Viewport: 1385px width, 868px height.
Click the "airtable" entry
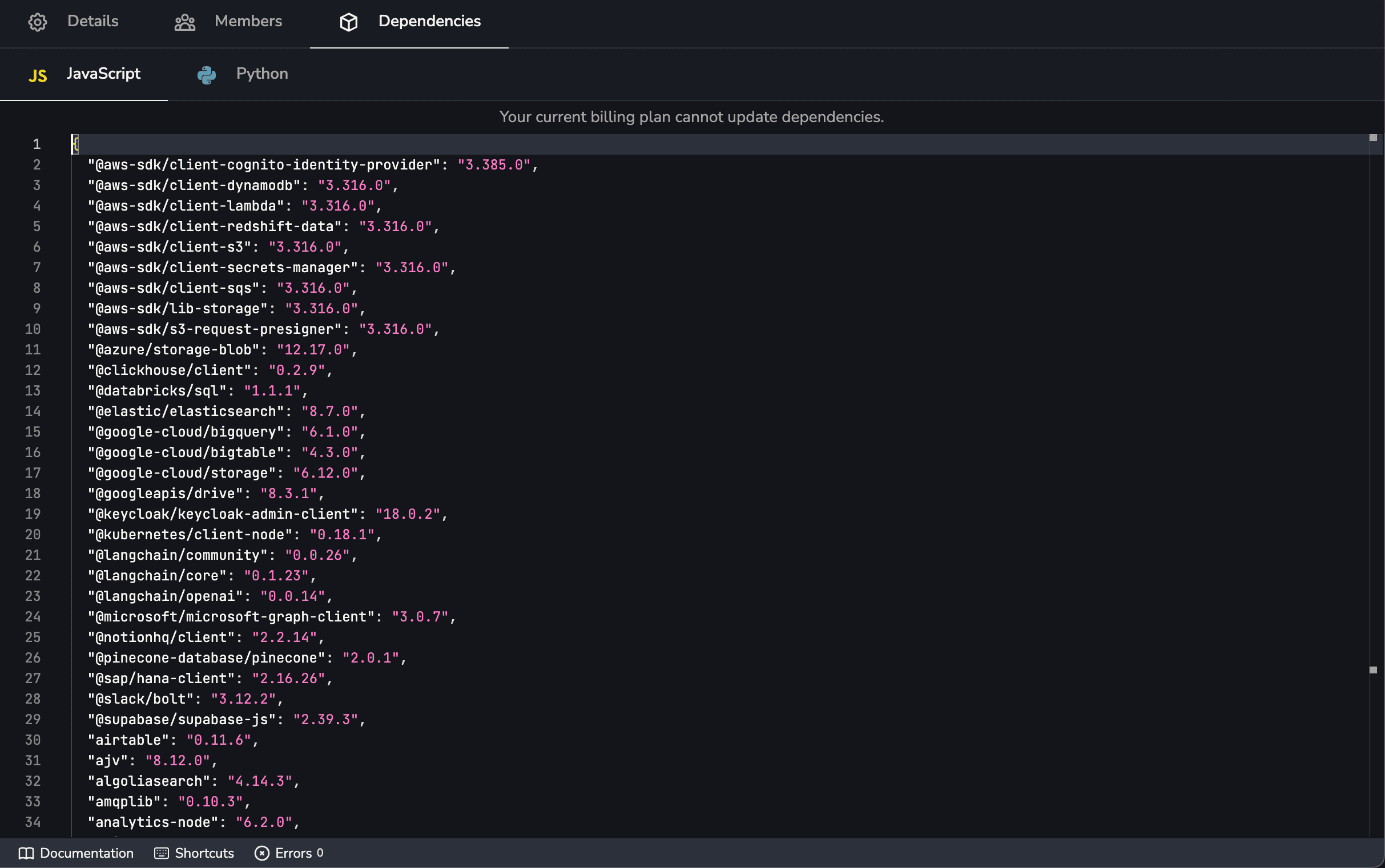point(174,741)
